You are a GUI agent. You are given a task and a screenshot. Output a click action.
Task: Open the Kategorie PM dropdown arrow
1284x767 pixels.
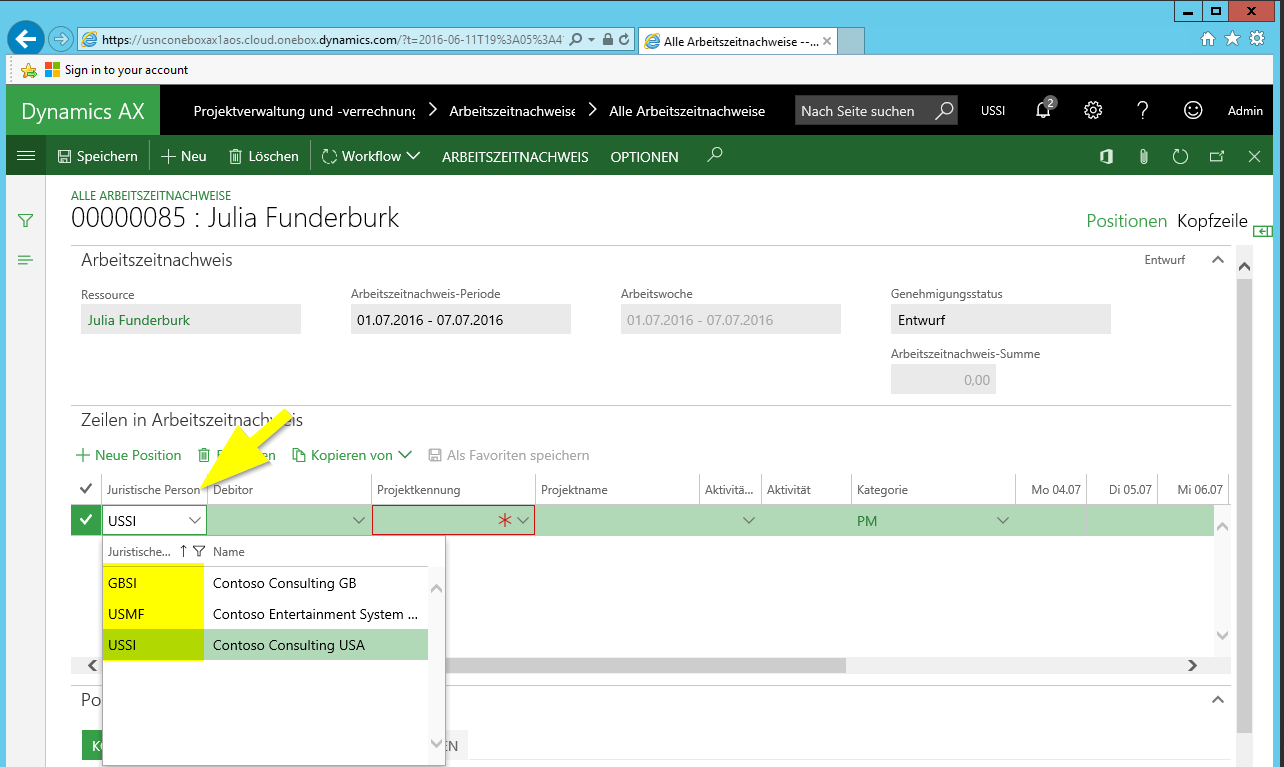(x=1003, y=520)
